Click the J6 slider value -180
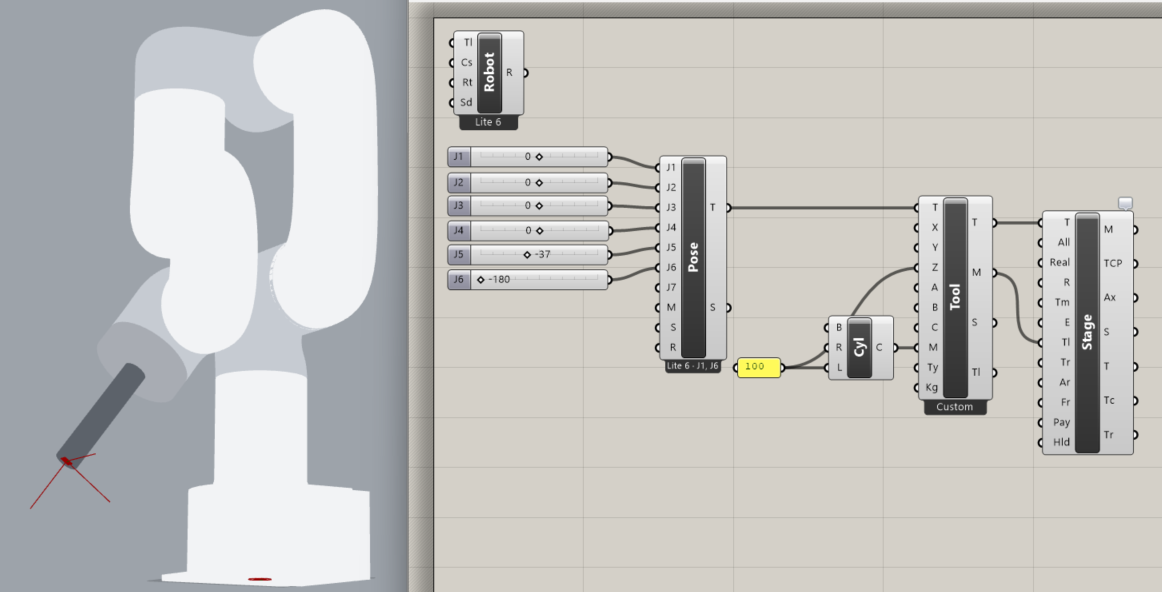 (499, 279)
